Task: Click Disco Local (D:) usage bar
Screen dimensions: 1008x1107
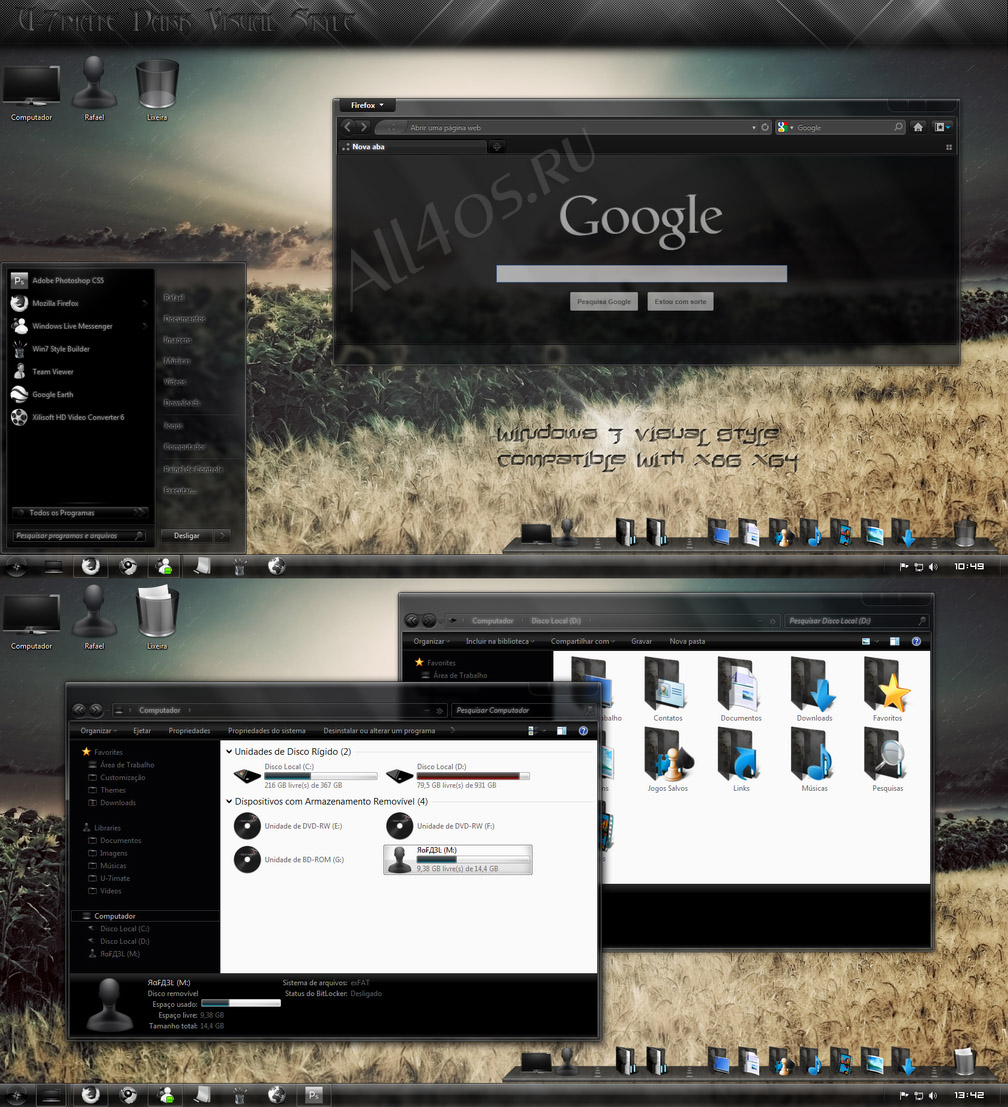Action: tap(473, 776)
